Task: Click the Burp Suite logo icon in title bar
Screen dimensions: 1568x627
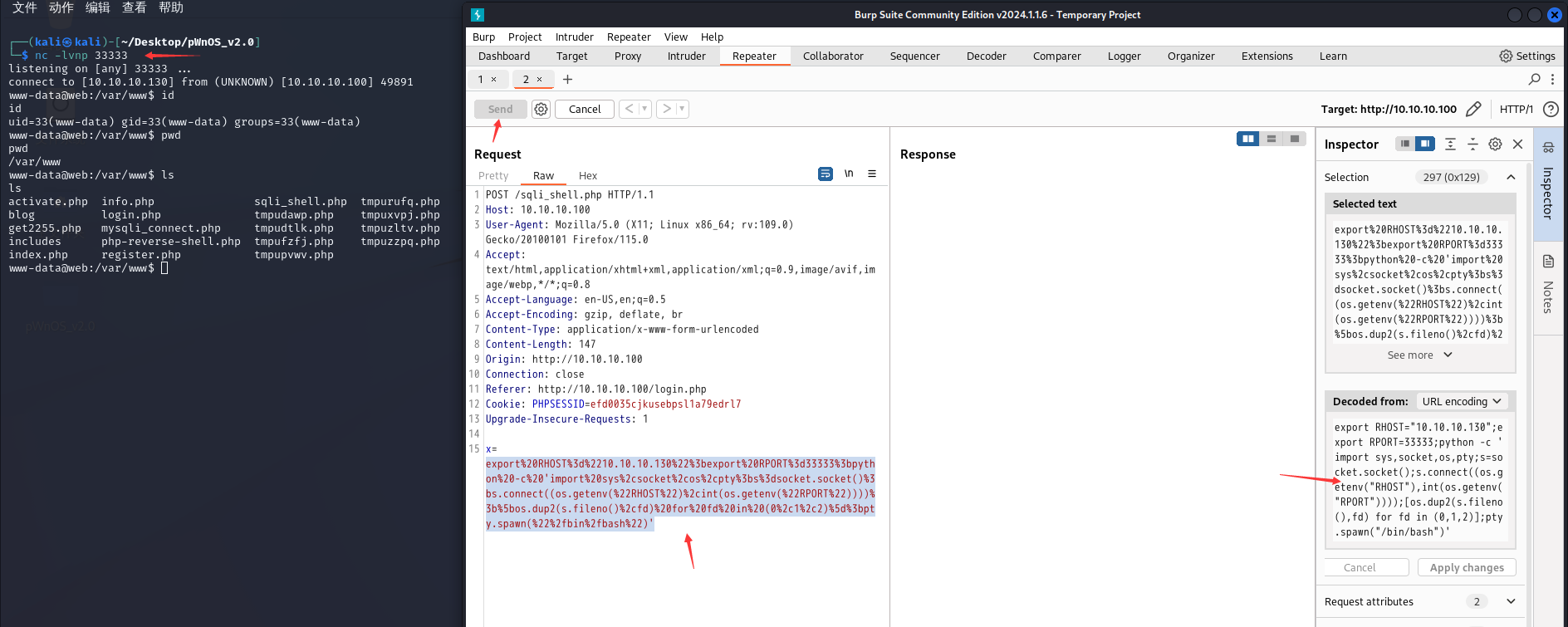Action: [x=478, y=15]
